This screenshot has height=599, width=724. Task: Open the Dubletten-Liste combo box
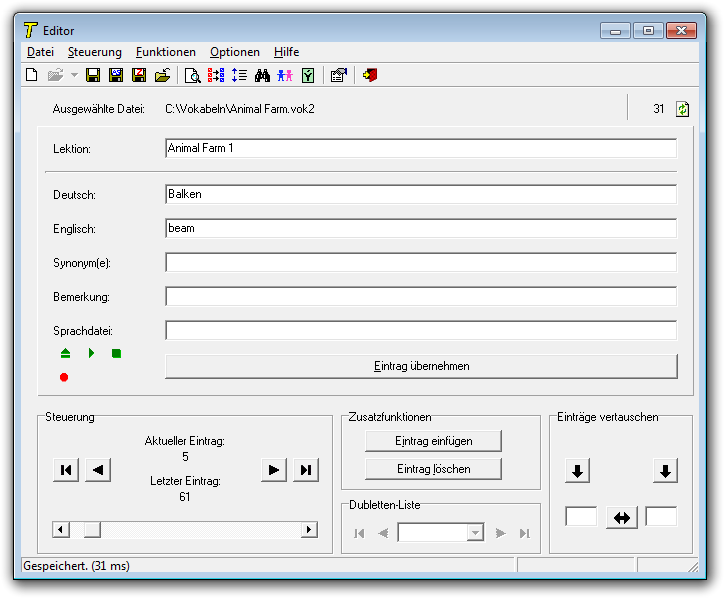tap(475, 533)
